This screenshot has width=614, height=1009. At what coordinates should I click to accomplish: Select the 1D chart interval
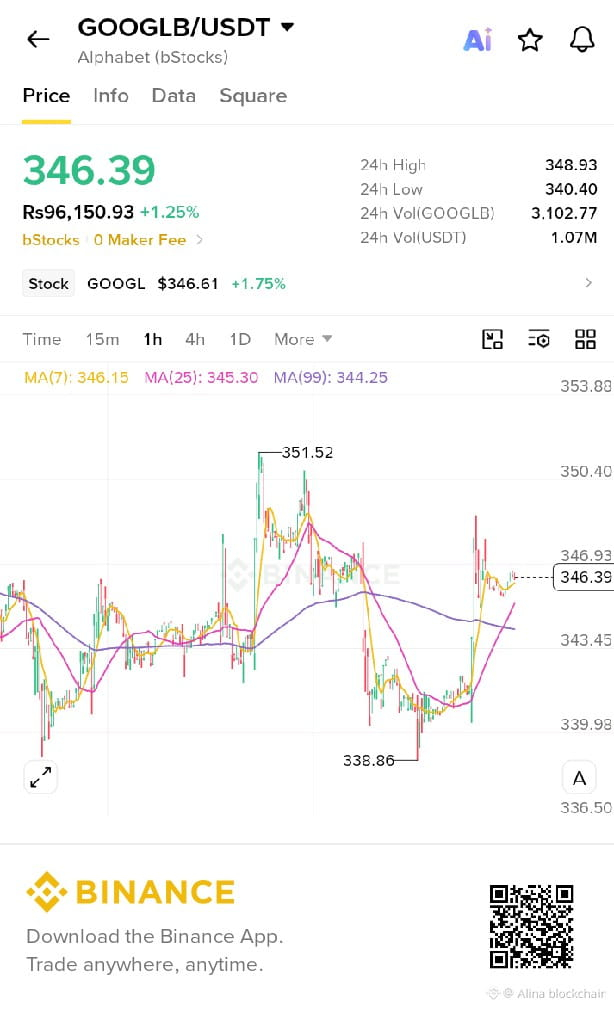coord(240,339)
